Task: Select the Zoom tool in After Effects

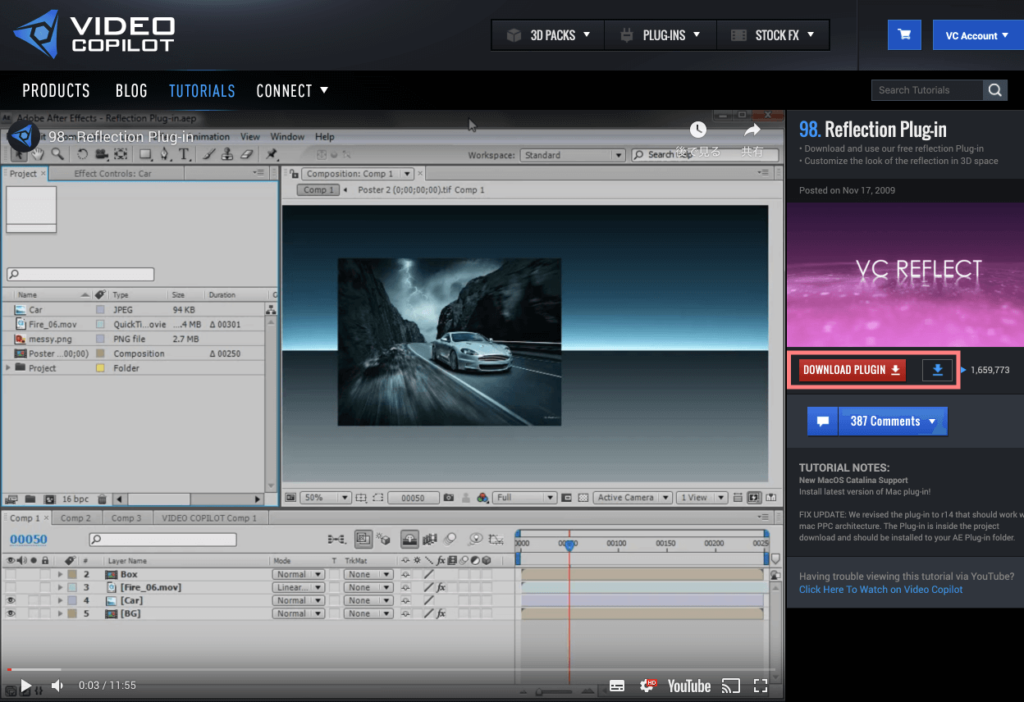Action: (x=57, y=154)
